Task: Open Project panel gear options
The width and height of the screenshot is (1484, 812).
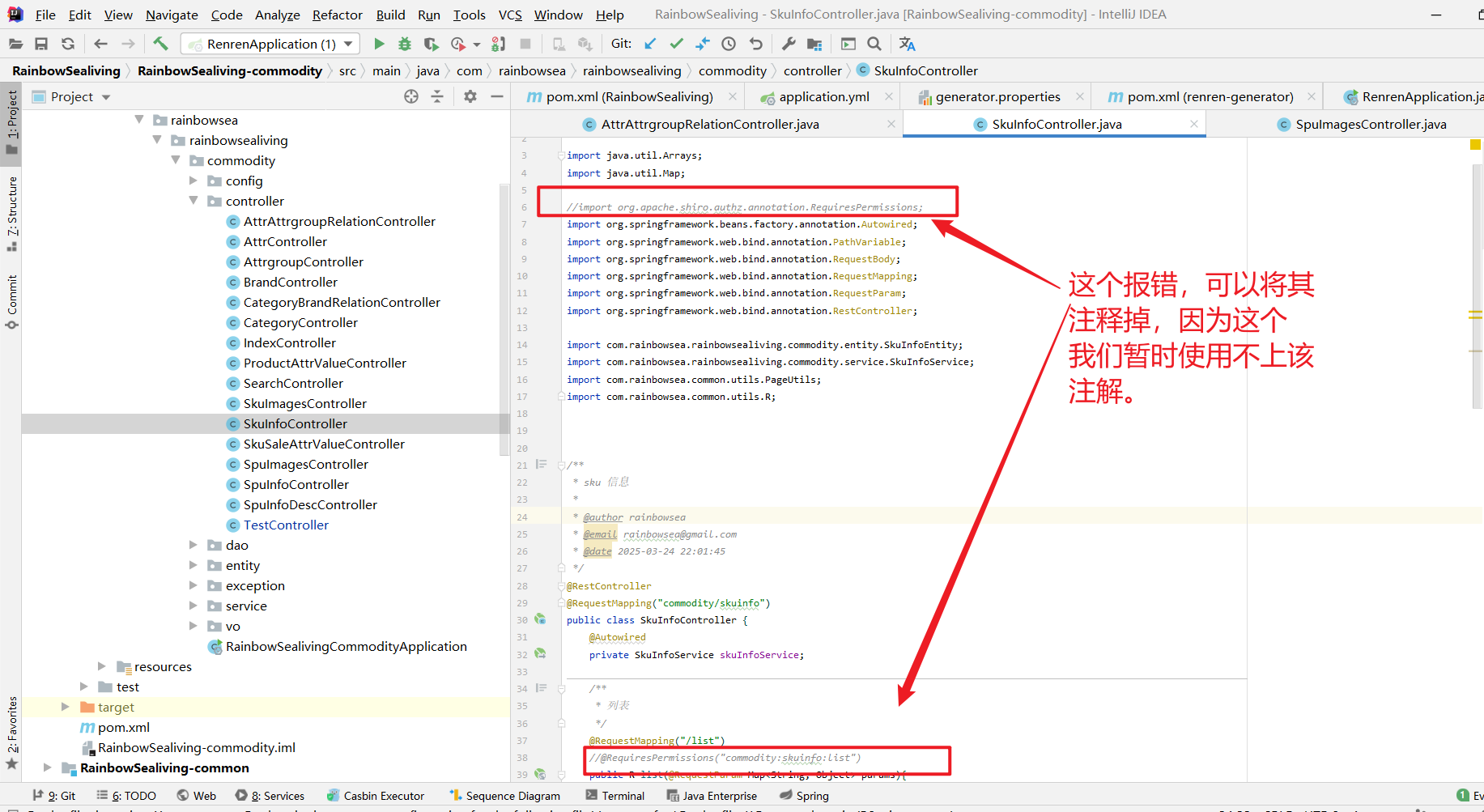Action: [470, 97]
